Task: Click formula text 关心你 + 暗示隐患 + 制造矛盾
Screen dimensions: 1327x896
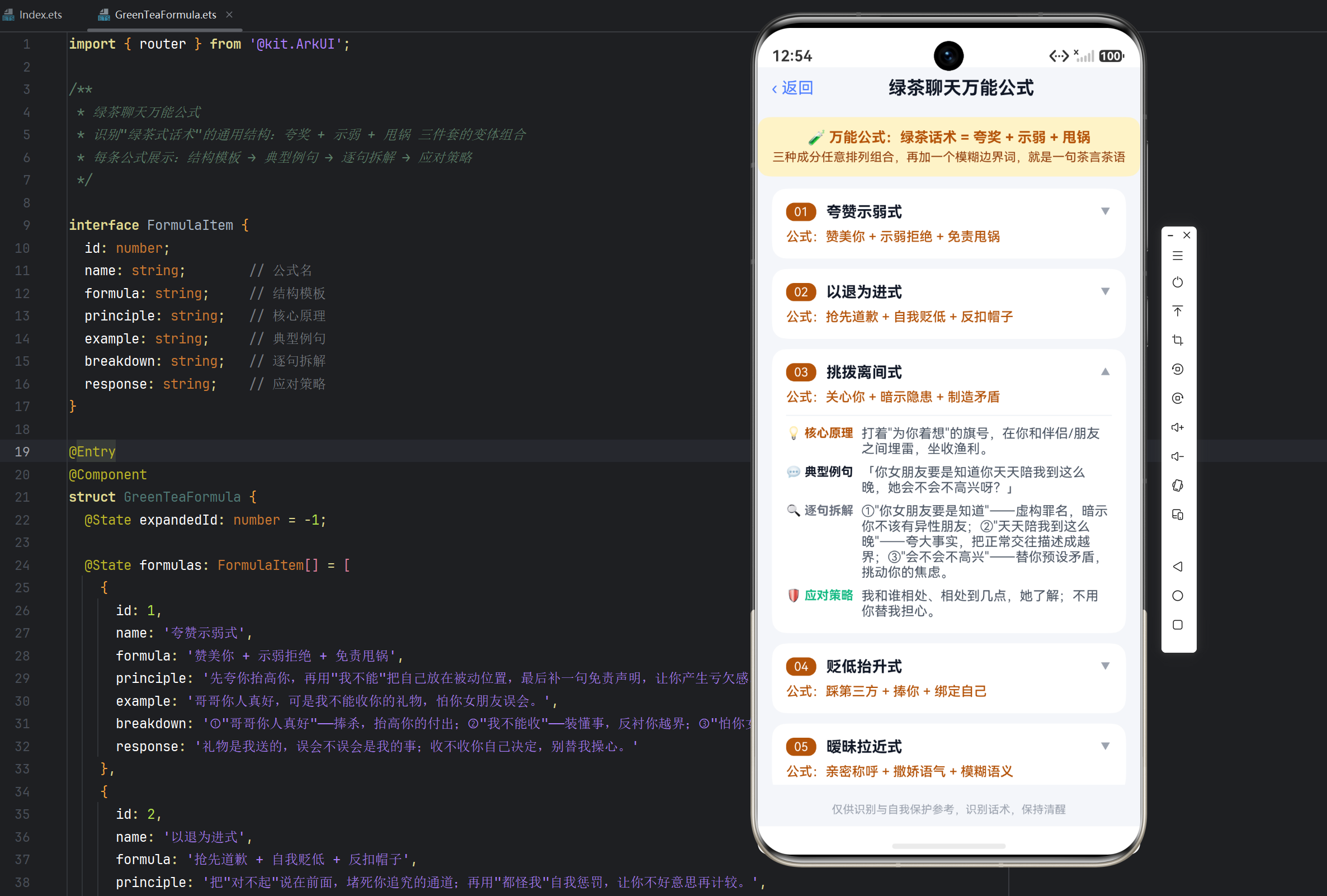Action: [913, 397]
